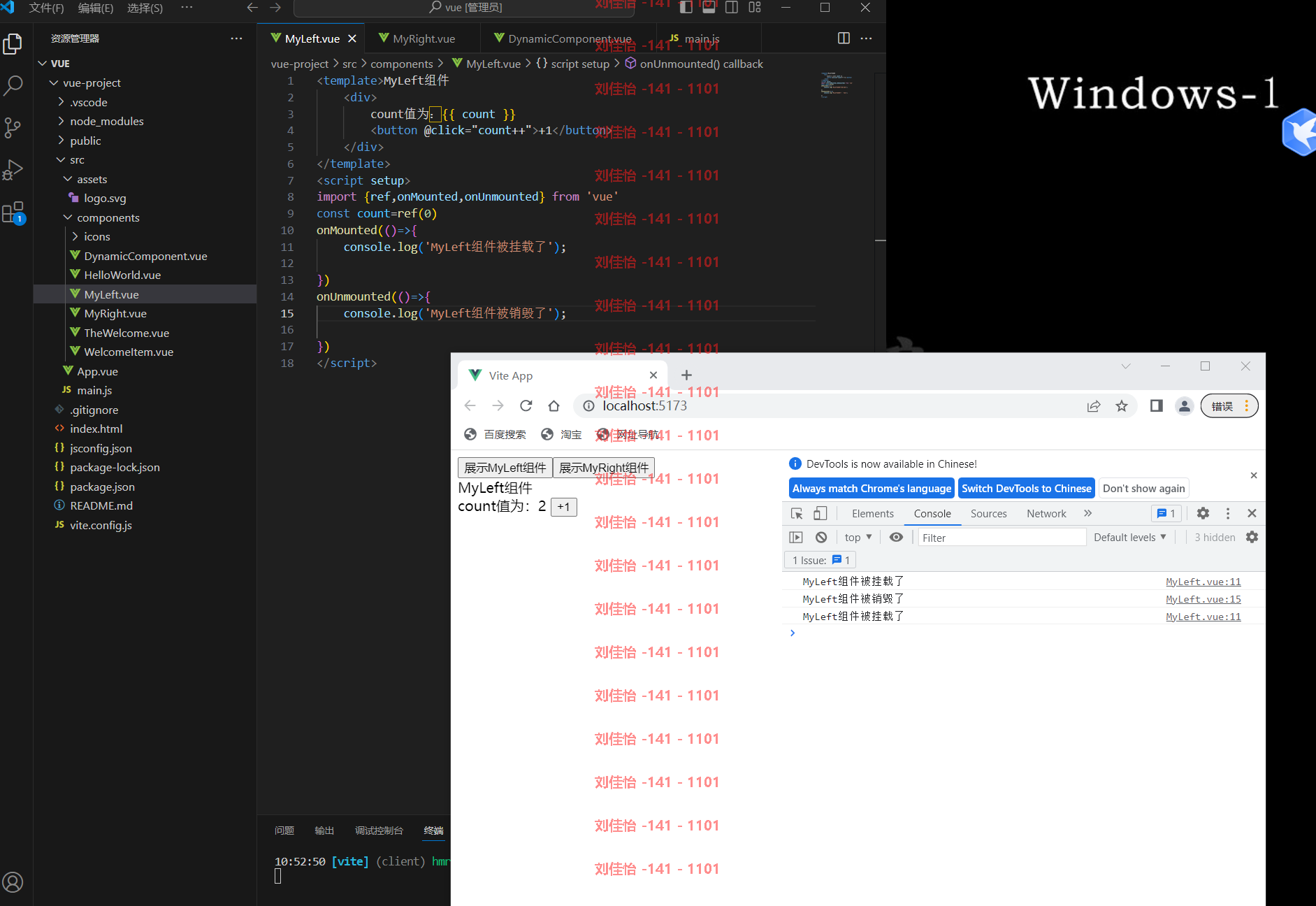Toggle live expression eye icon in console

tap(896, 538)
